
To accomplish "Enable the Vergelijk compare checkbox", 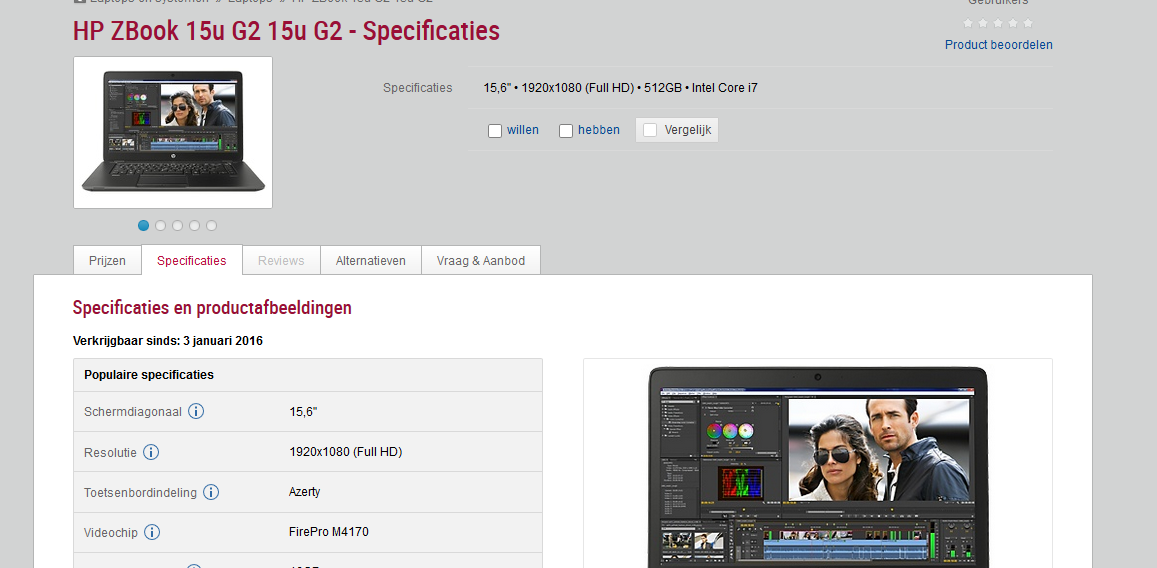I will tap(650, 130).
